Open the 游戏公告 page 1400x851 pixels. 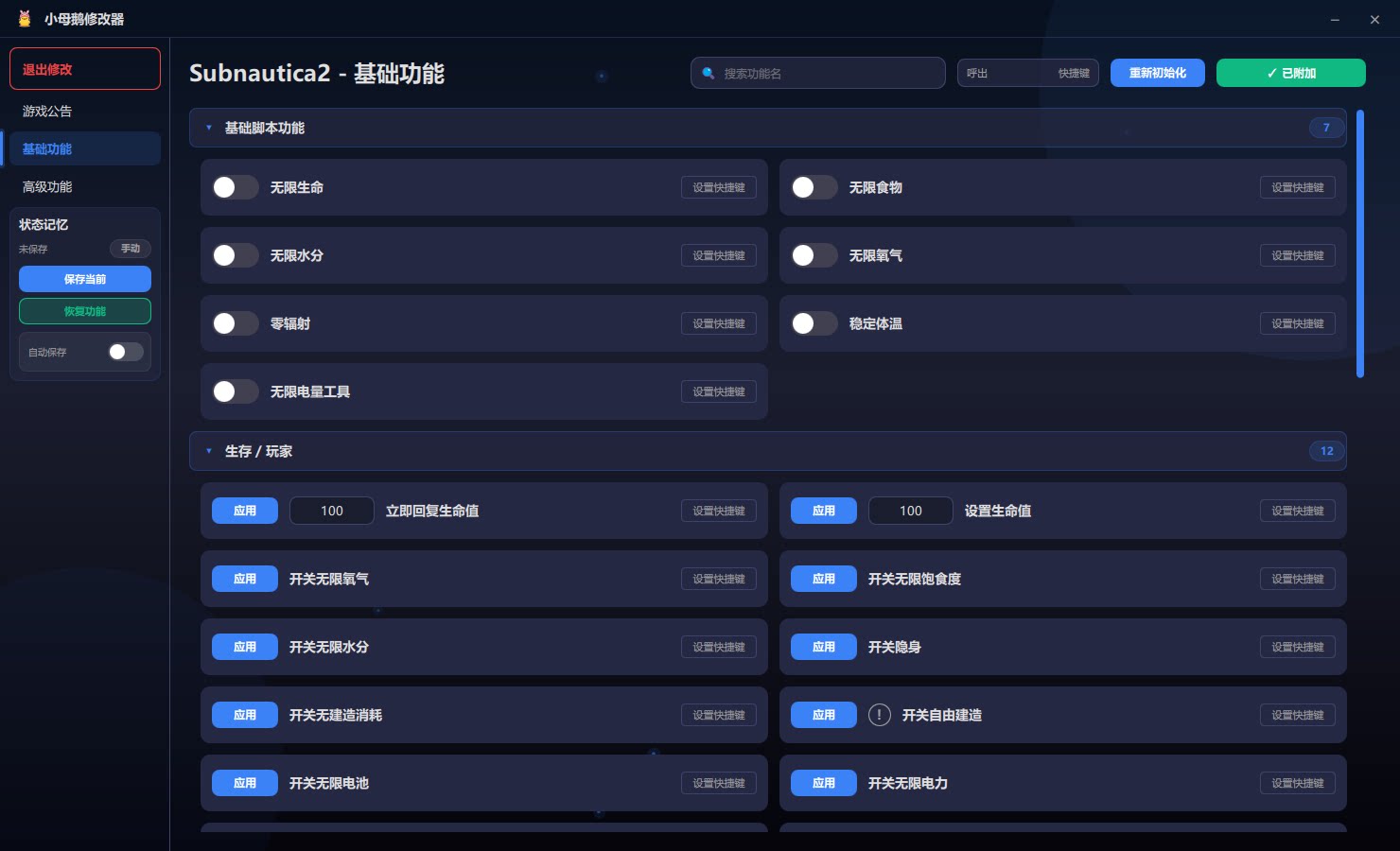pyautogui.click(x=85, y=111)
